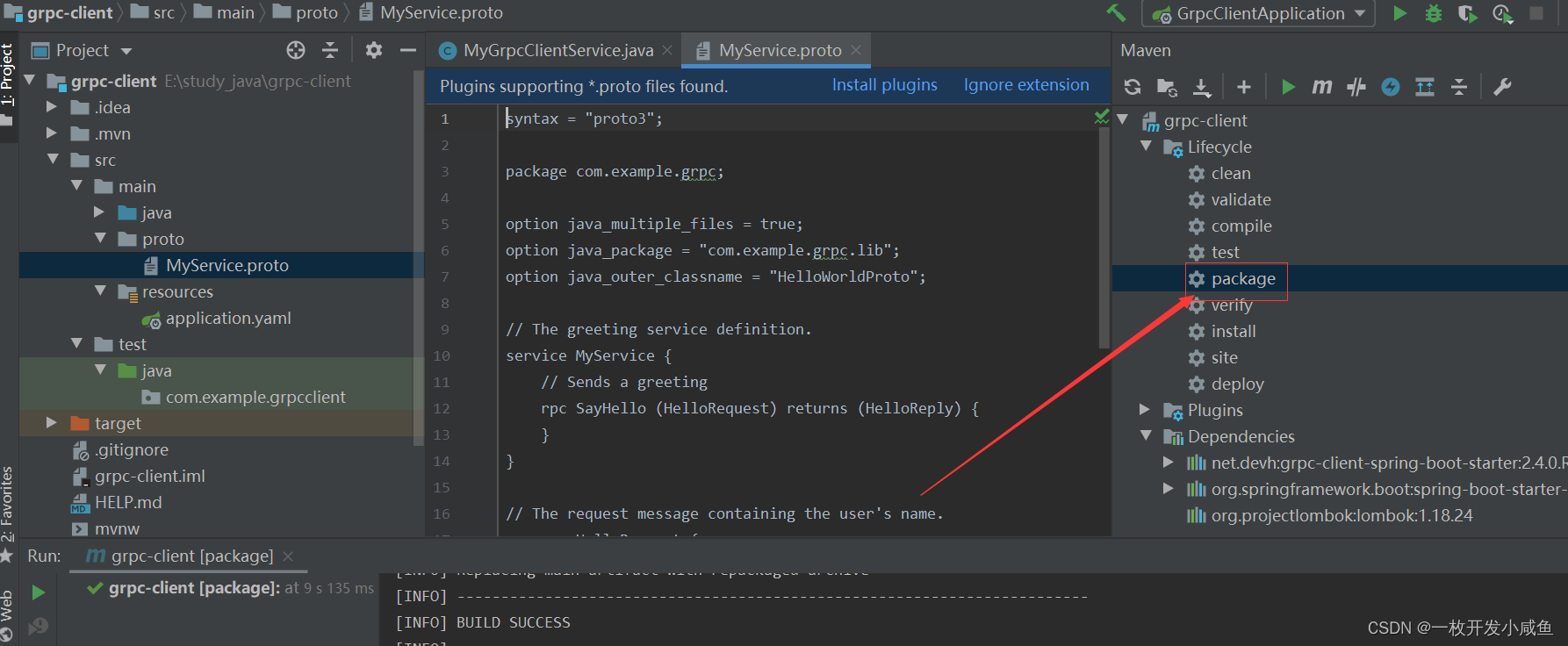The image size is (1568, 646).
Task: Collapse the src folder in the Project tree
Action: tap(53, 160)
